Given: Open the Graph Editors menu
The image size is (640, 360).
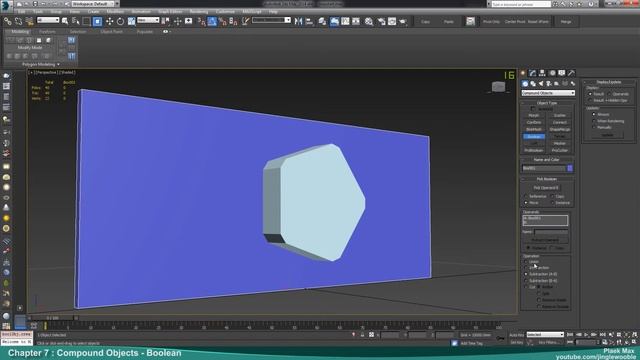Looking at the screenshot, I should click(x=170, y=11).
